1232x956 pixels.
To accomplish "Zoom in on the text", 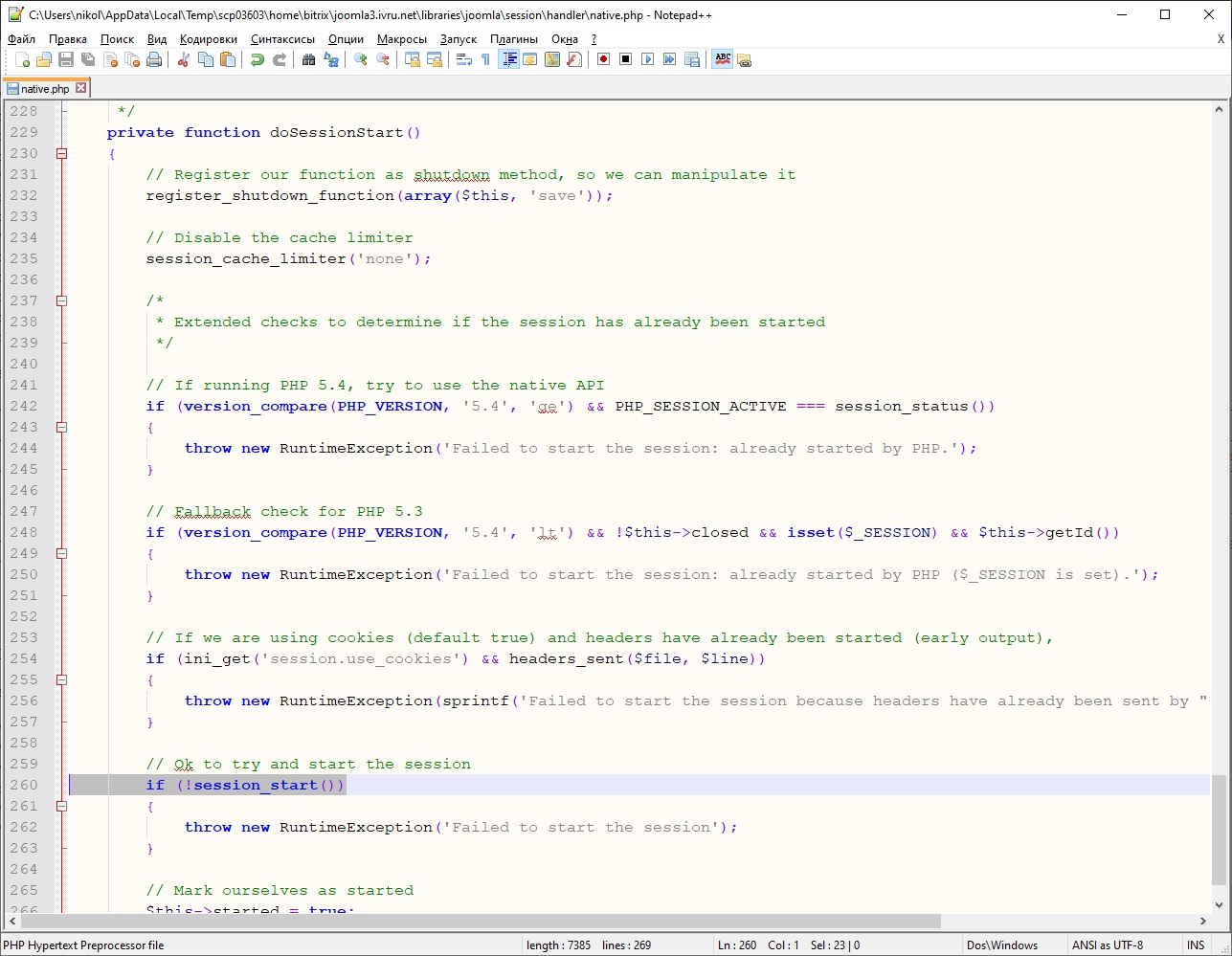I will (361, 59).
